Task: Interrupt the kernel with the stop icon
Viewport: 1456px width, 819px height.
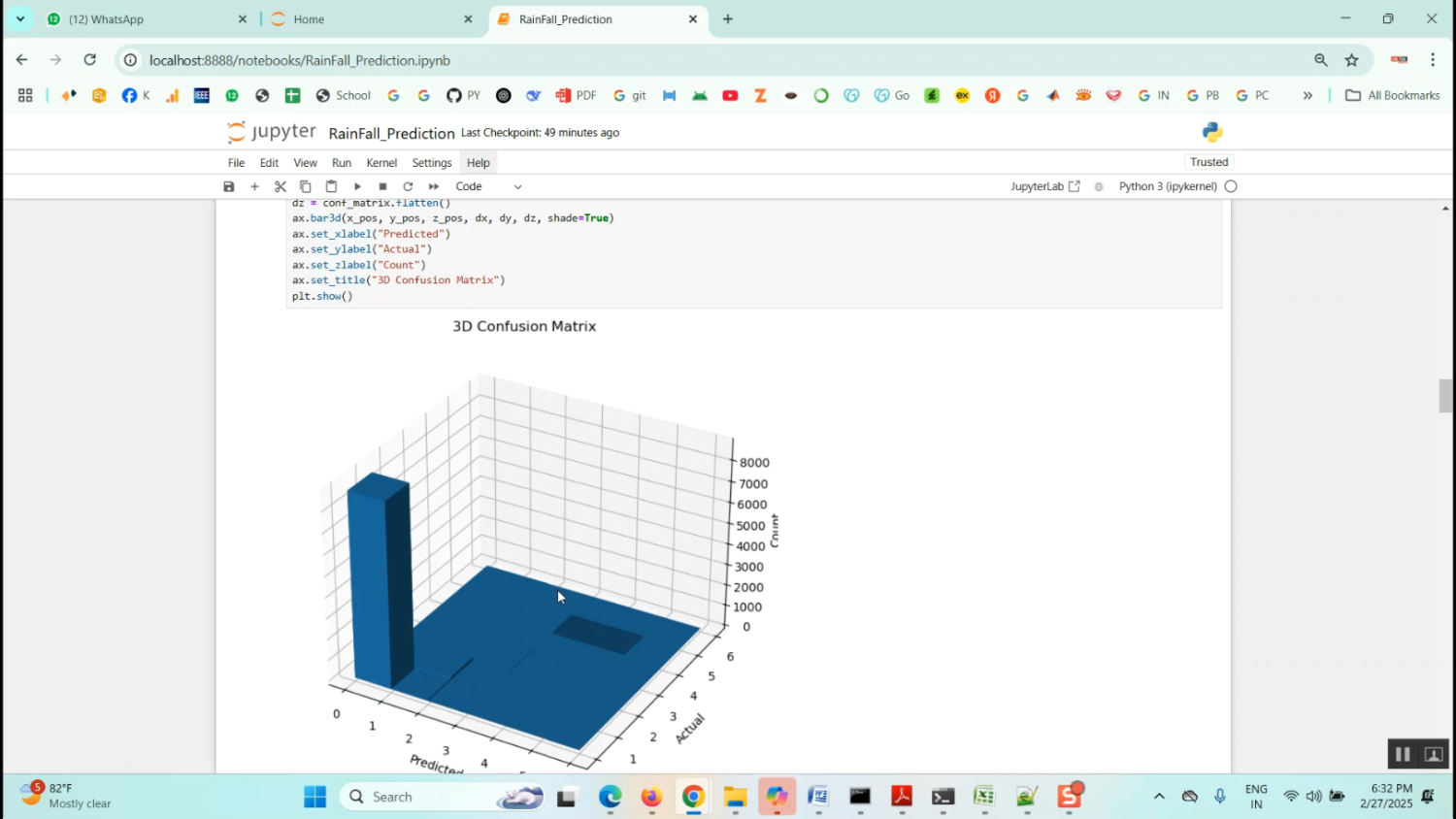Action: (x=381, y=185)
